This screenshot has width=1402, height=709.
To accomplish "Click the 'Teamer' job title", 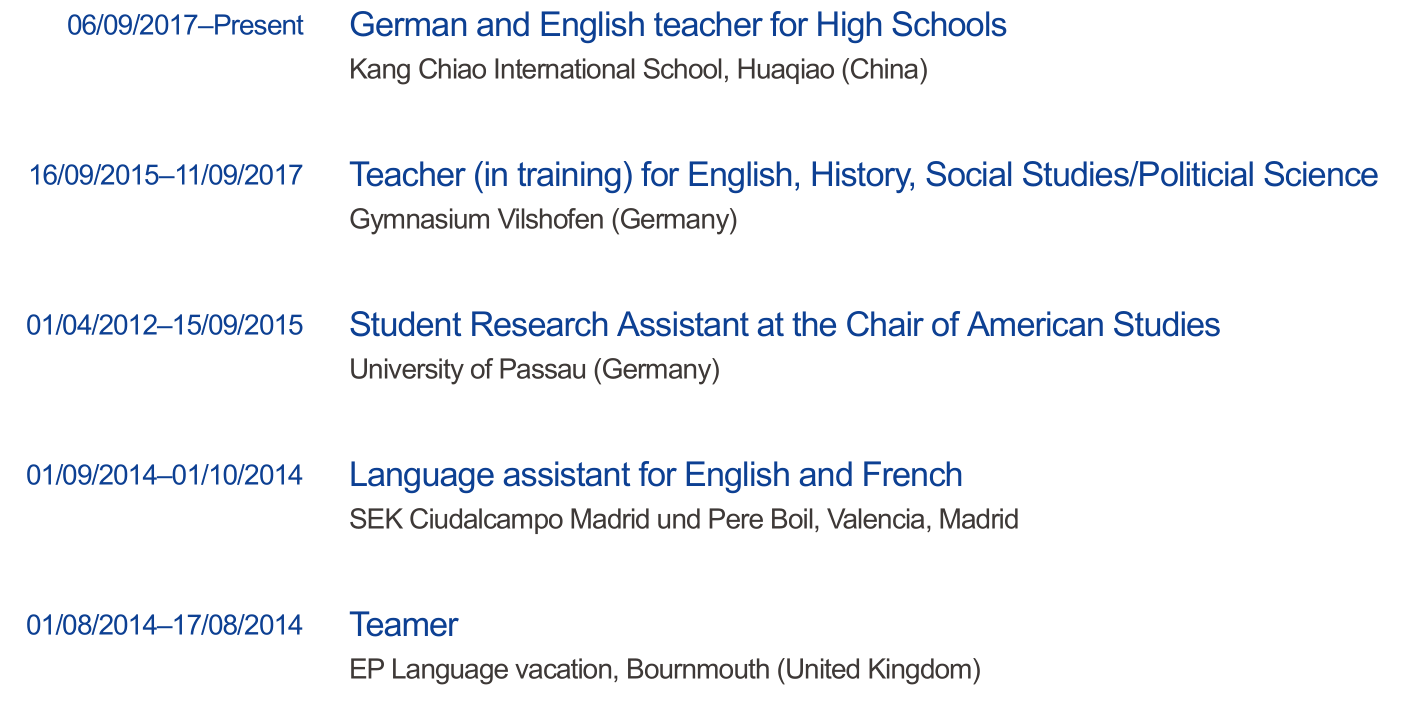I will (403, 625).
